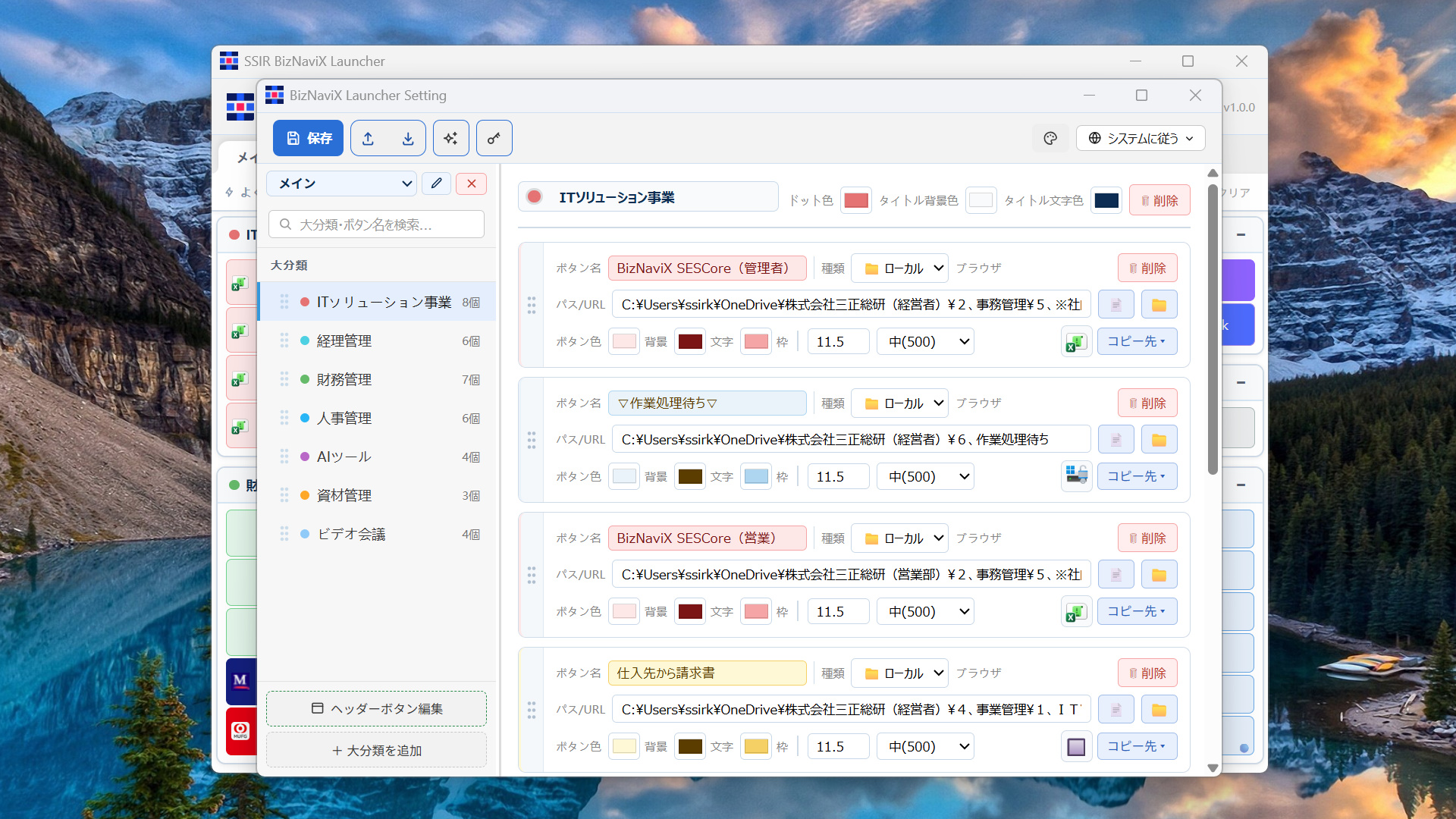This screenshot has width=1456, height=819.
Task: Click the download/import icon in toolbar
Action: tap(408, 138)
